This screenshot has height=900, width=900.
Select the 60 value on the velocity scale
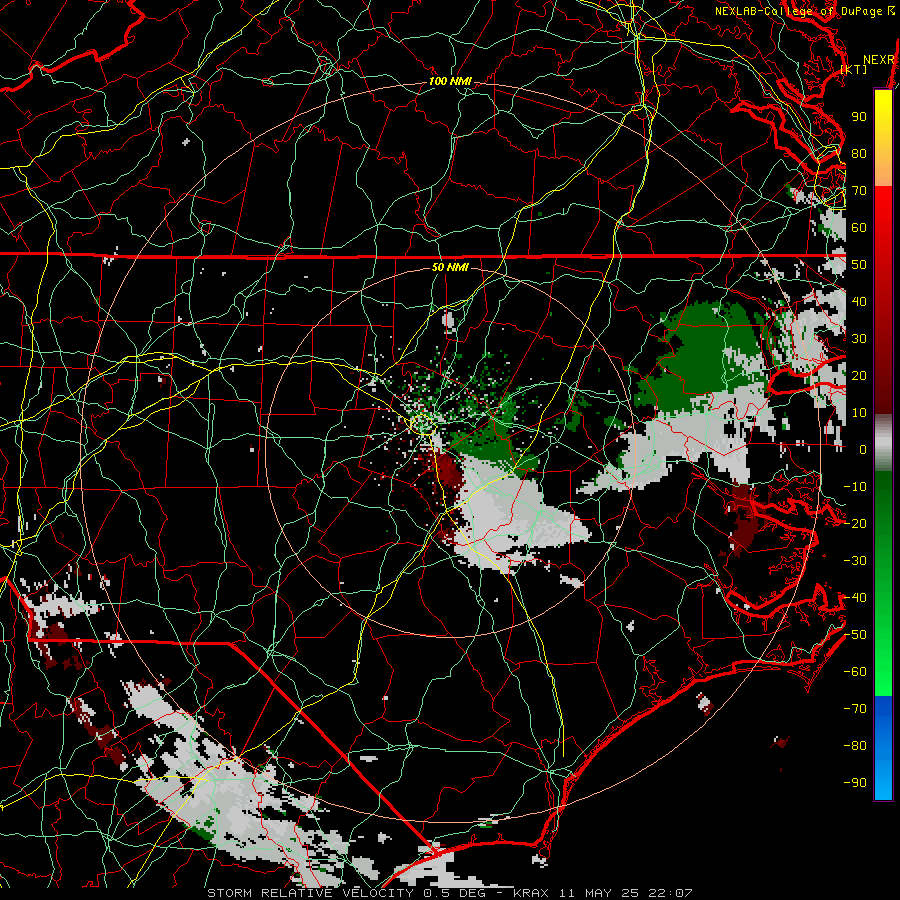pyautogui.click(x=859, y=227)
